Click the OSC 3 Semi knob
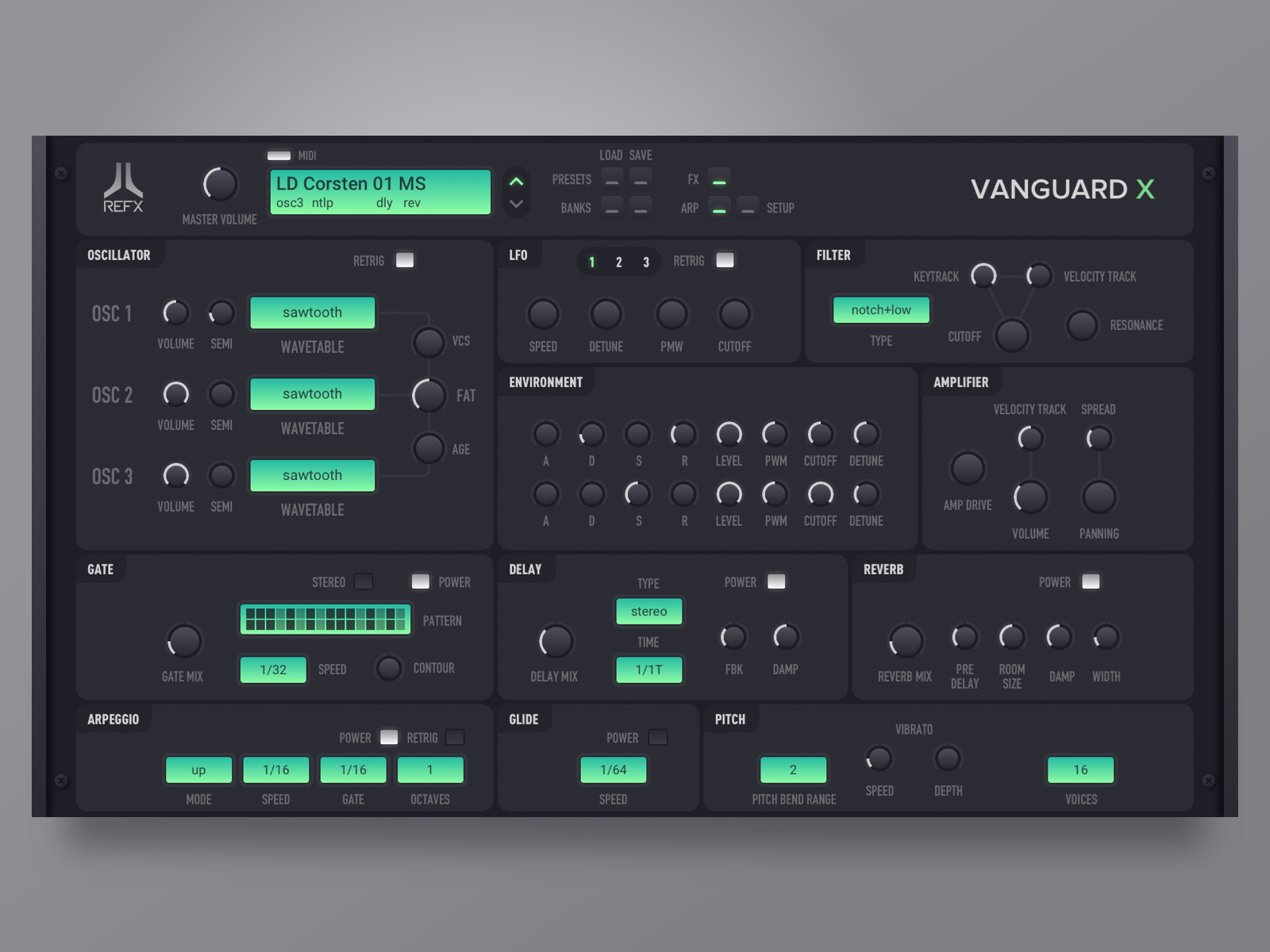This screenshot has width=1270, height=952. 221,475
